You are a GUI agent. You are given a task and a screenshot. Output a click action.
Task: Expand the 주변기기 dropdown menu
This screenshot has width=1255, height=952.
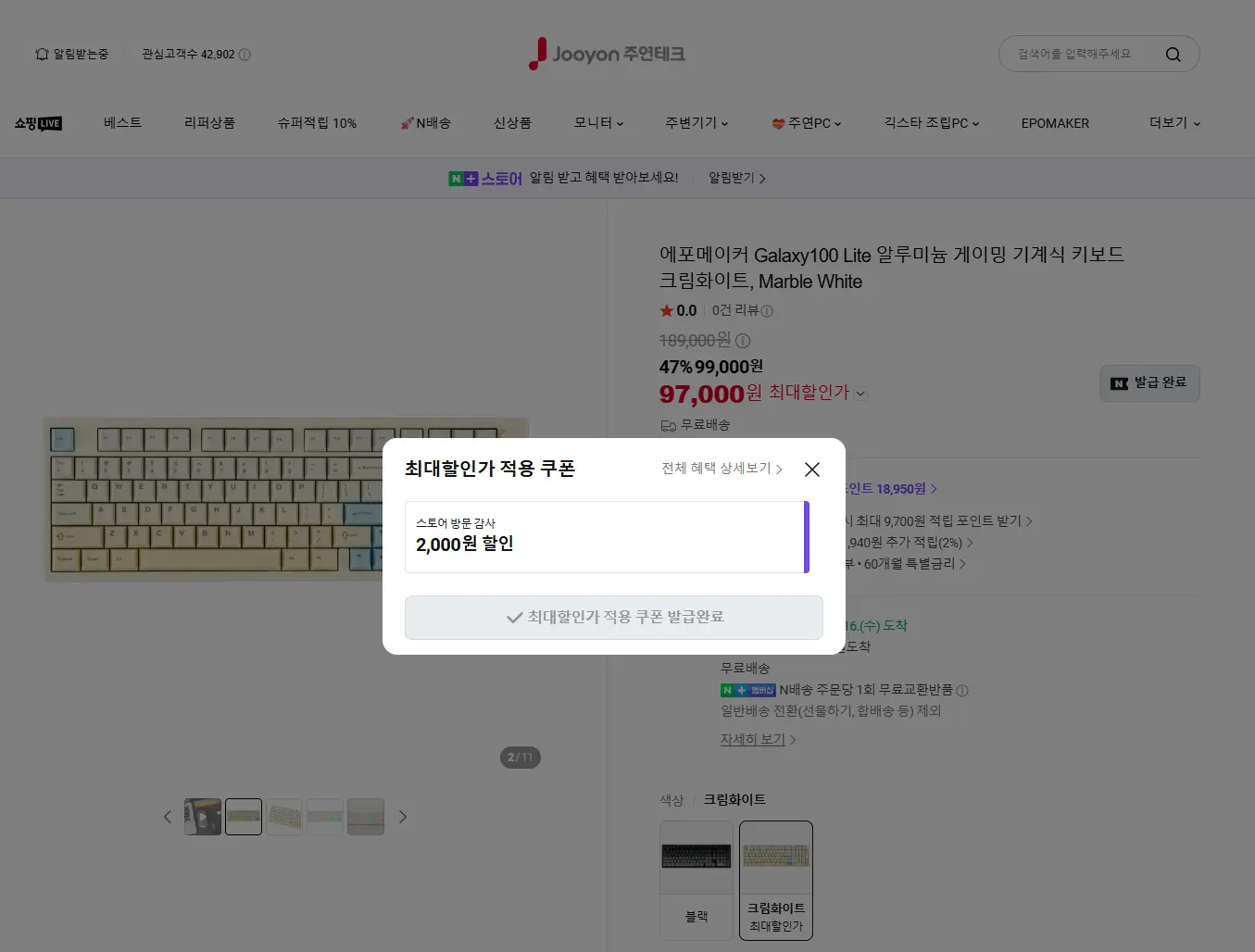[697, 122]
